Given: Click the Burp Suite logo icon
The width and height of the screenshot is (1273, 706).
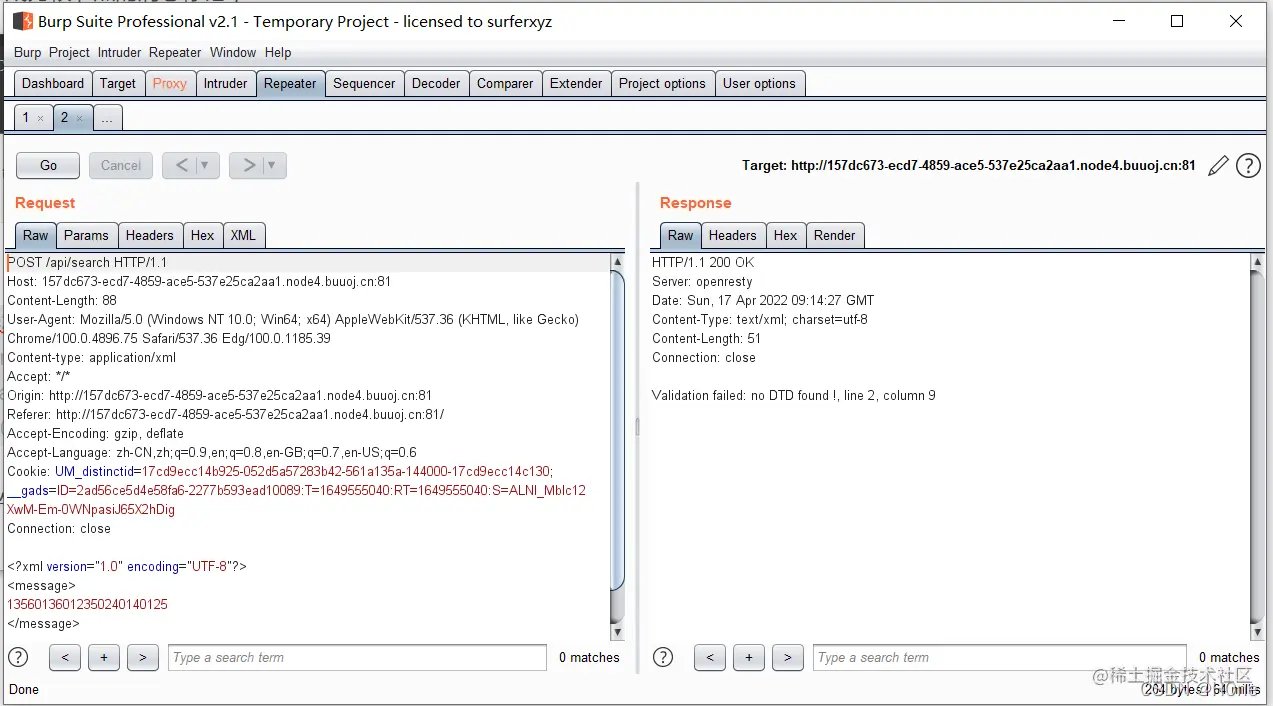Looking at the screenshot, I should [x=22, y=21].
